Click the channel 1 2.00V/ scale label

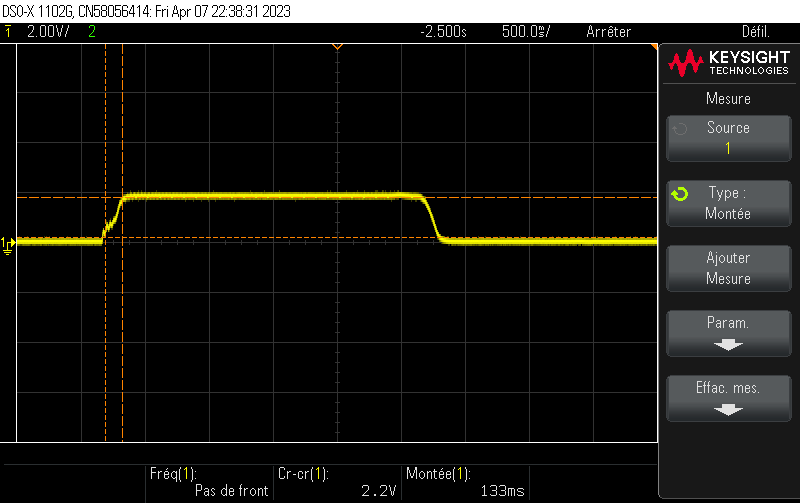pyautogui.click(x=48, y=32)
